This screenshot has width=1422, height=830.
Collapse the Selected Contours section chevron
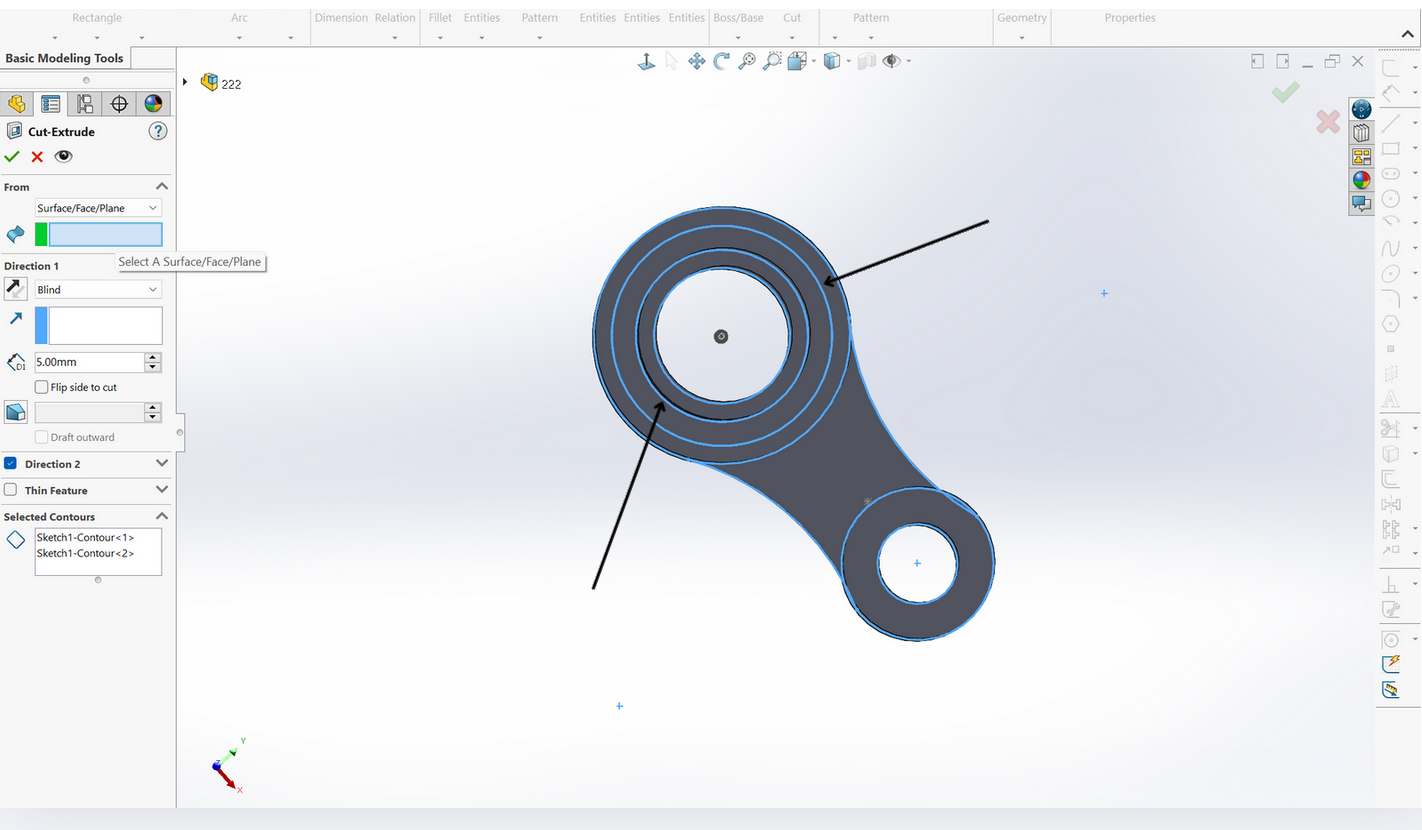[162, 516]
